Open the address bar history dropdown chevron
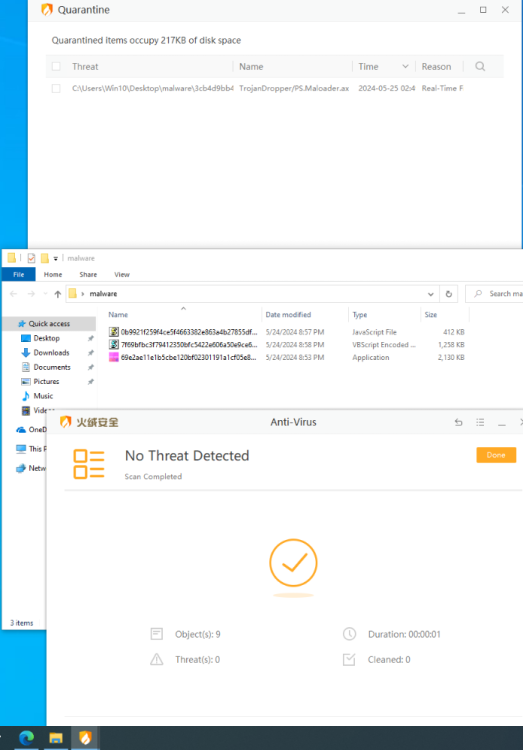 point(431,294)
